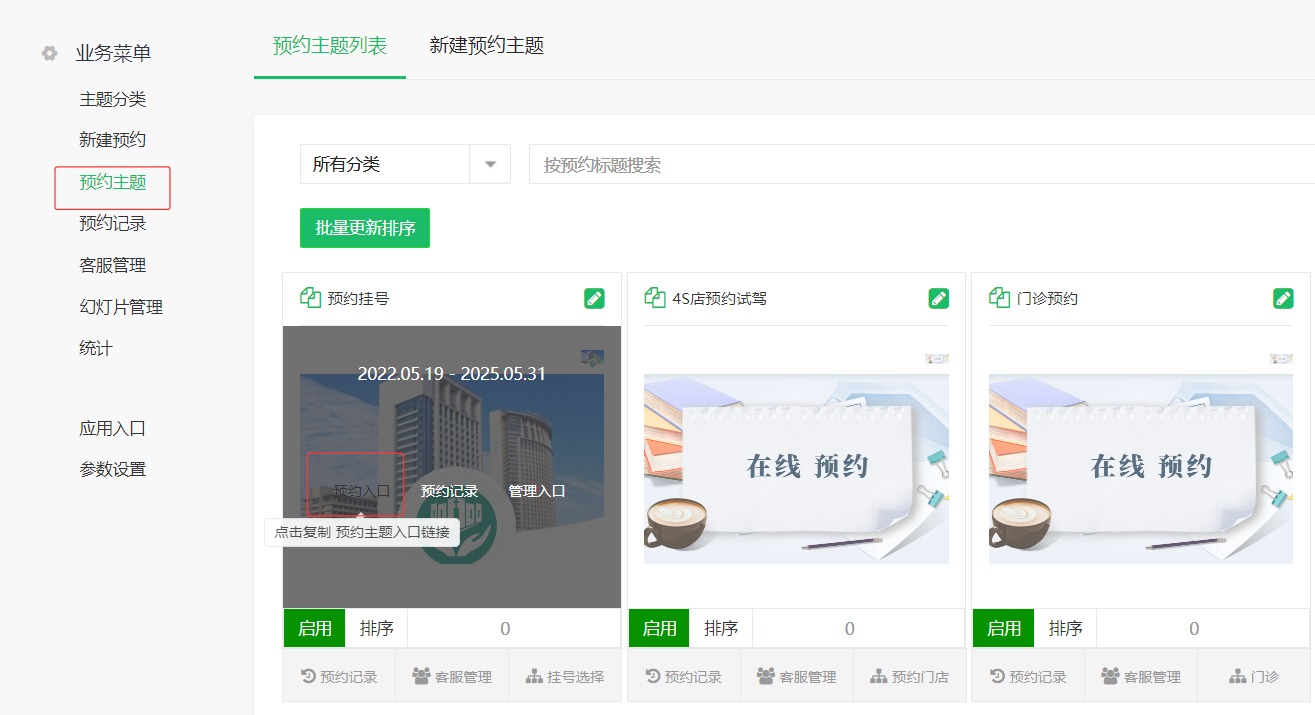
Task: Click the 4S店预约试驾 cover image
Action: point(796,469)
